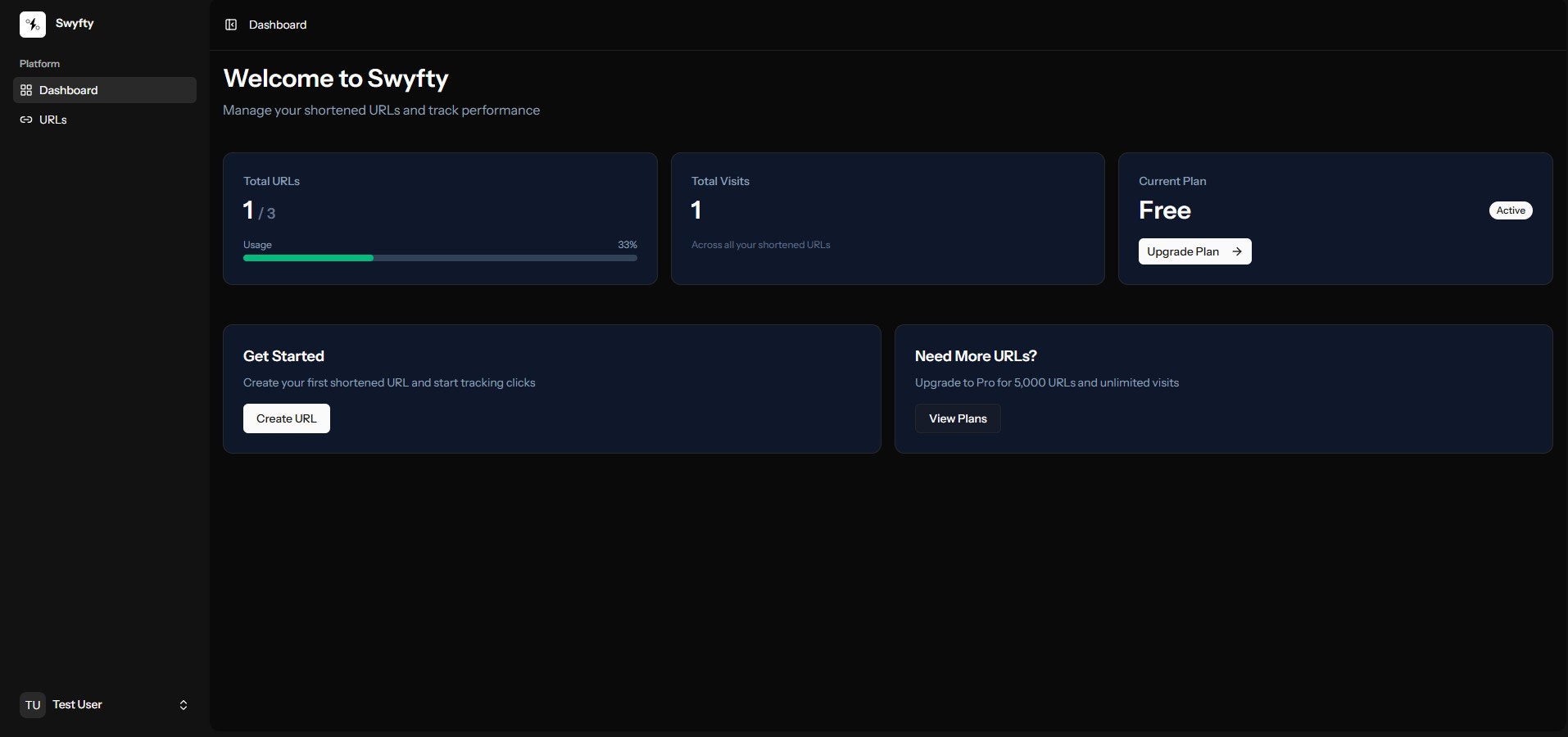
Task: Navigate to the URLs page in the sidebar
Action: click(x=52, y=120)
